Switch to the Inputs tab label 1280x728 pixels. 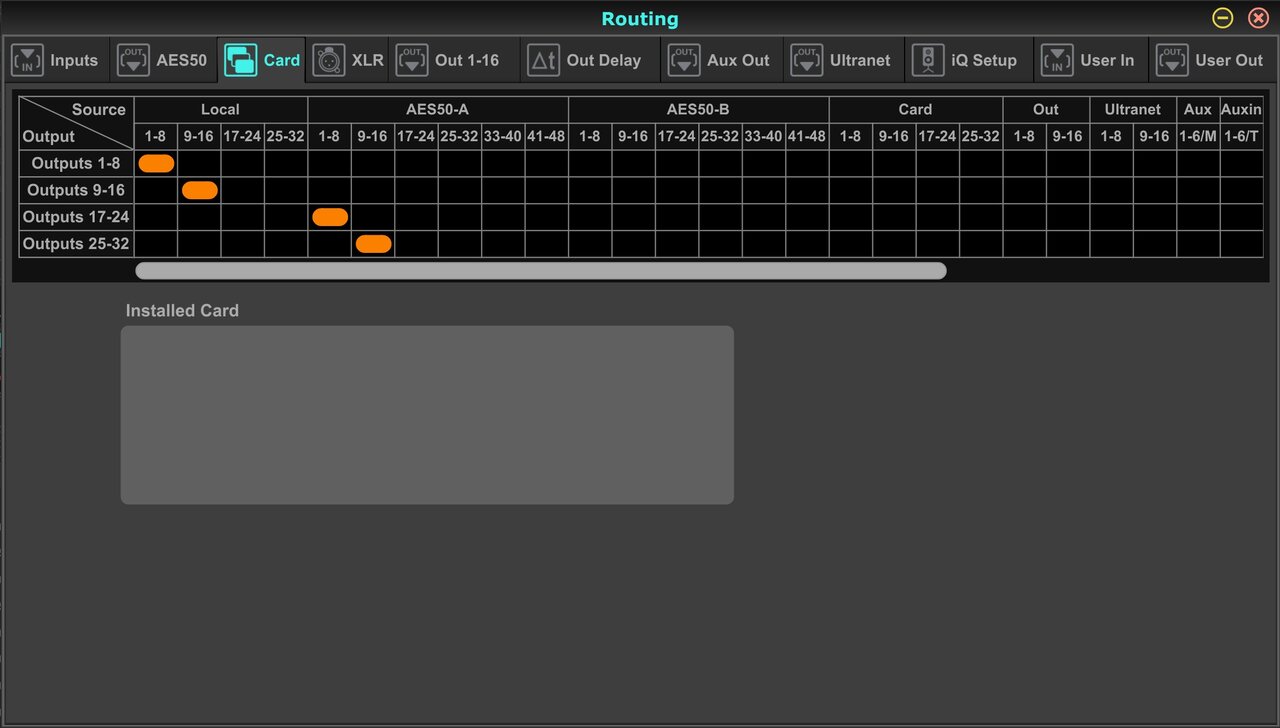click(74, 60)
